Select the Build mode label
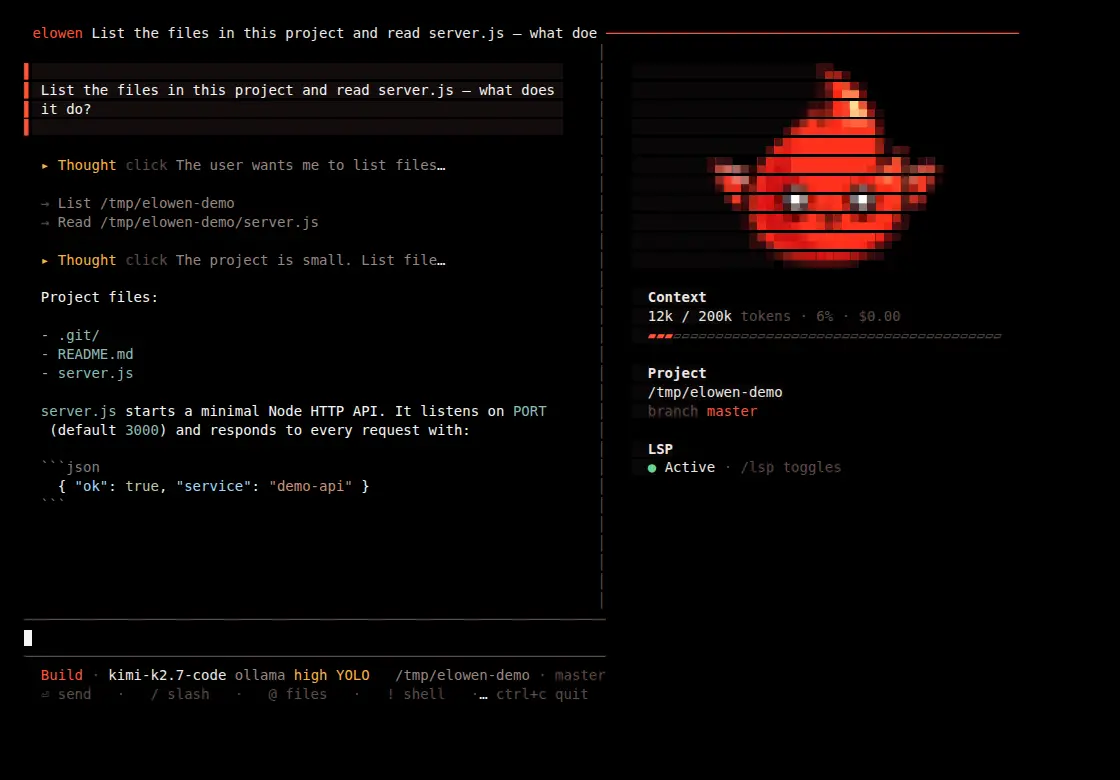This screenshot has height=780, width=1120. [x=61, y=675]
